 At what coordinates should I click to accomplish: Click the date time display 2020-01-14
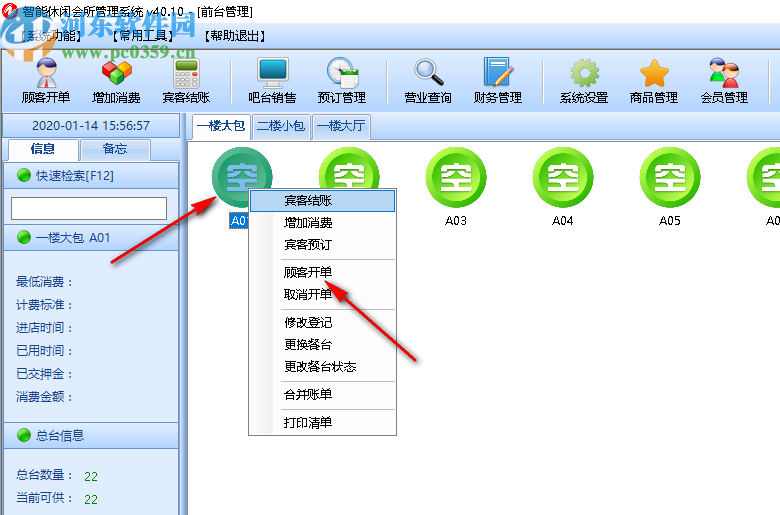(x=91, y=125)
